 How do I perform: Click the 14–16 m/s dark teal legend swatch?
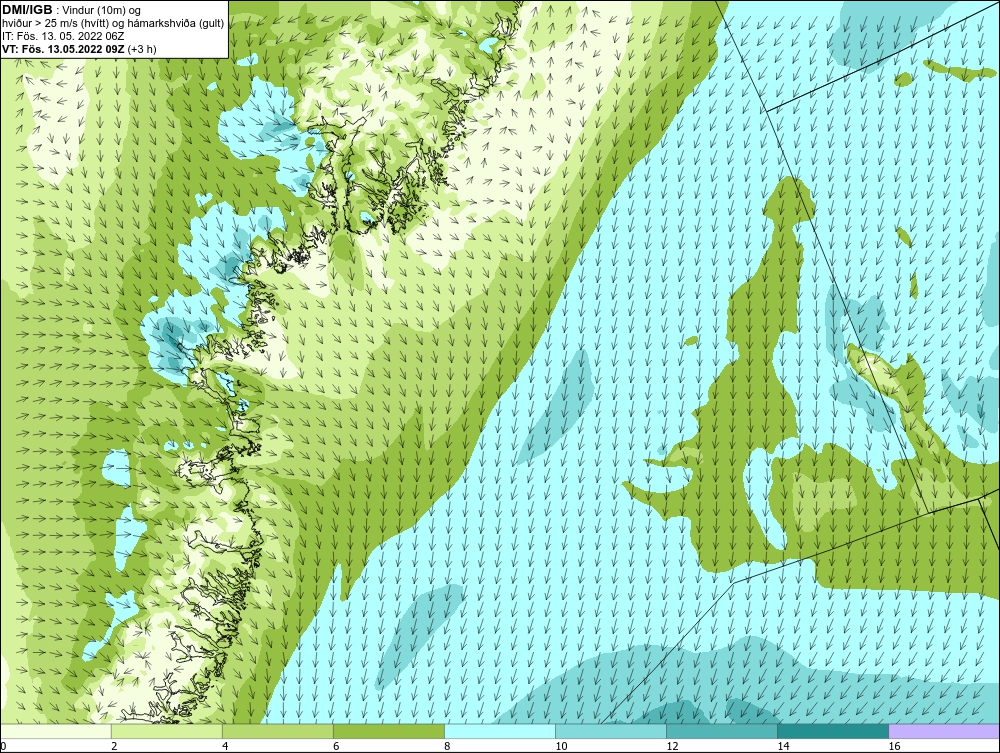pyautogui.click(x=833, y=731)
